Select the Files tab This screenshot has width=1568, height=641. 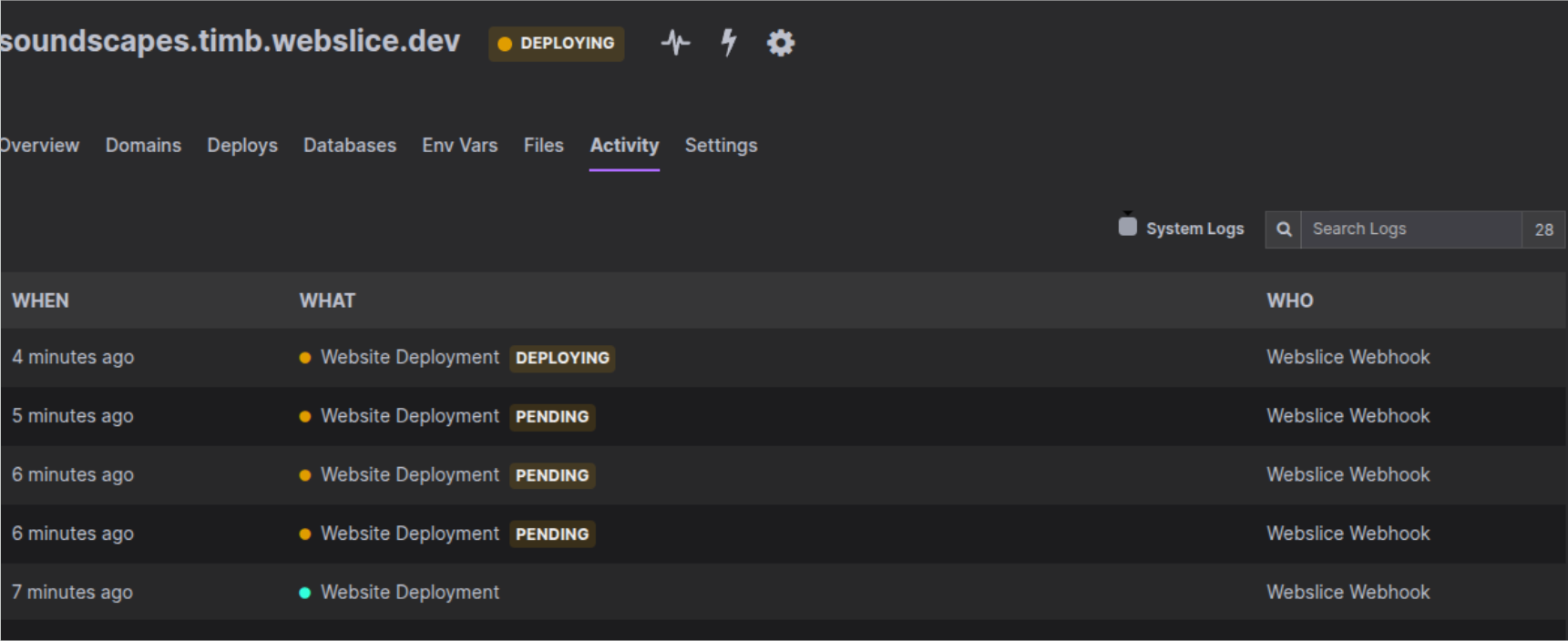(543, 146)
